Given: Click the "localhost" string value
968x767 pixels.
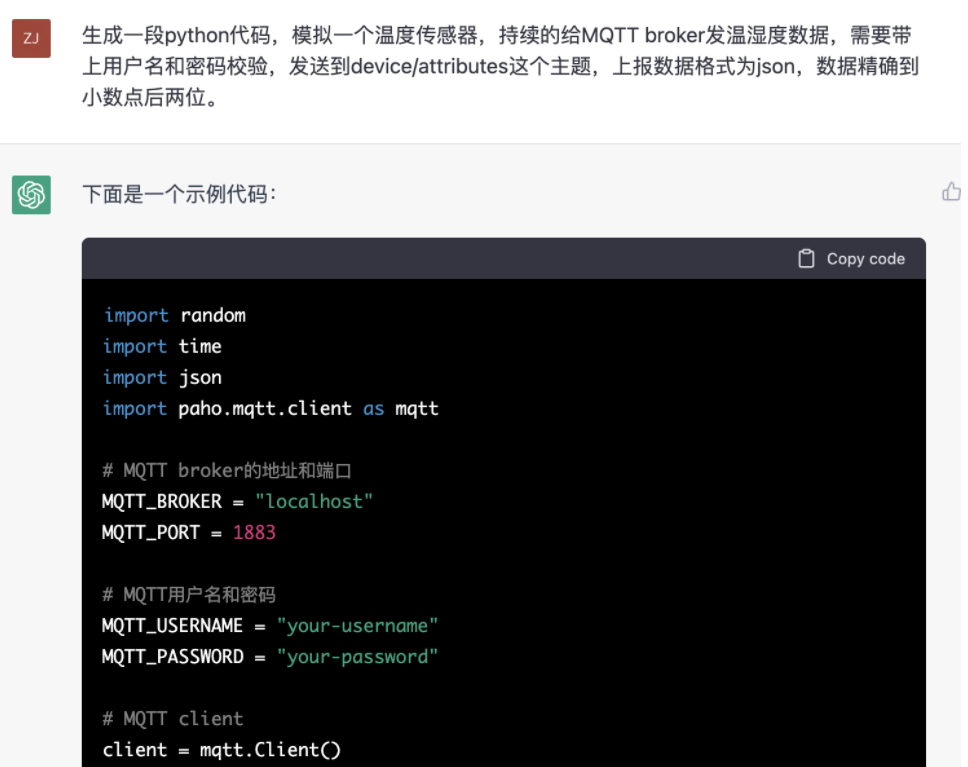Looking at the screenshot, I should 313,501.
